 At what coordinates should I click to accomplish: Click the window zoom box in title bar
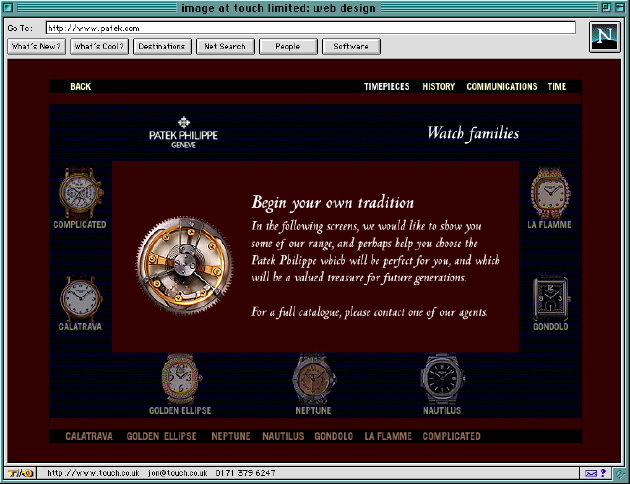click(605, 7)
